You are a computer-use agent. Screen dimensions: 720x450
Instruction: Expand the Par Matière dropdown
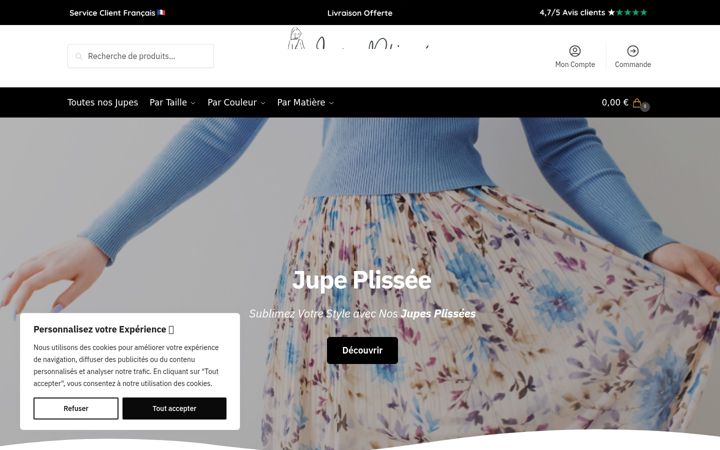click(x=305, y=102)
